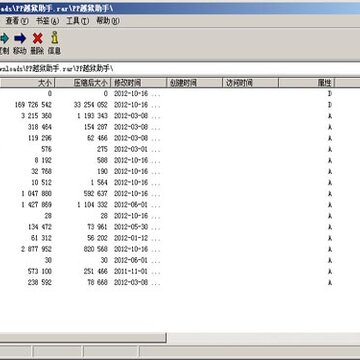Select the size value 134 472
The image size is (360, 360).
click(40, 227)
